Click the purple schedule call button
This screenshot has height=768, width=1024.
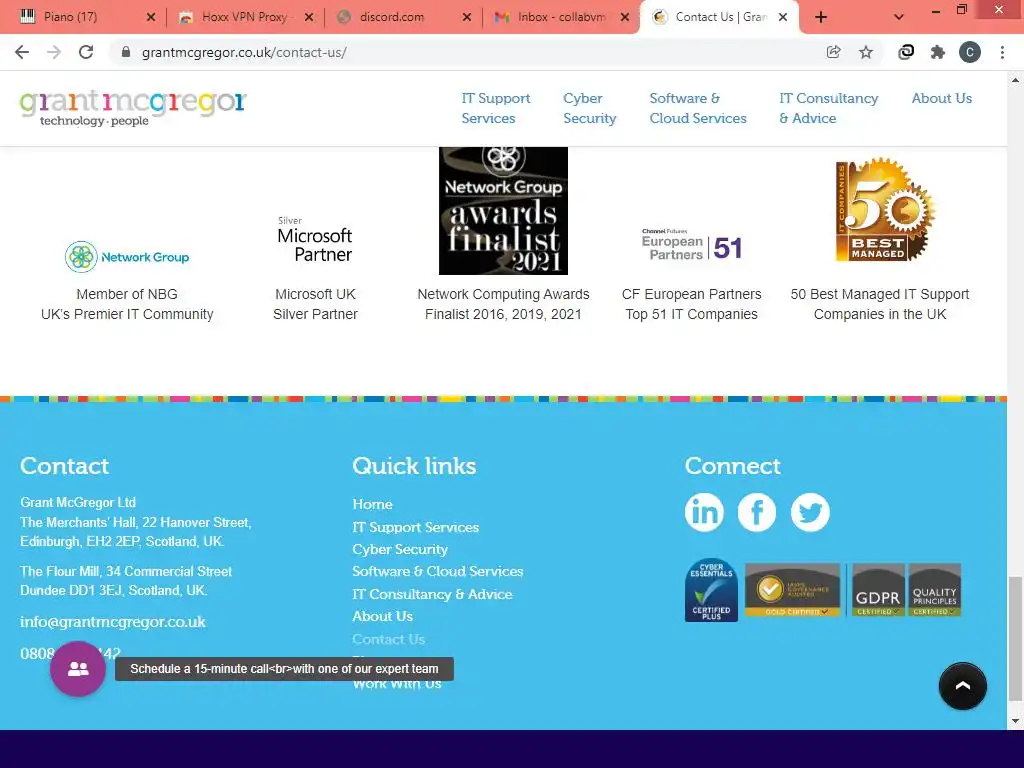coord(78,669)
